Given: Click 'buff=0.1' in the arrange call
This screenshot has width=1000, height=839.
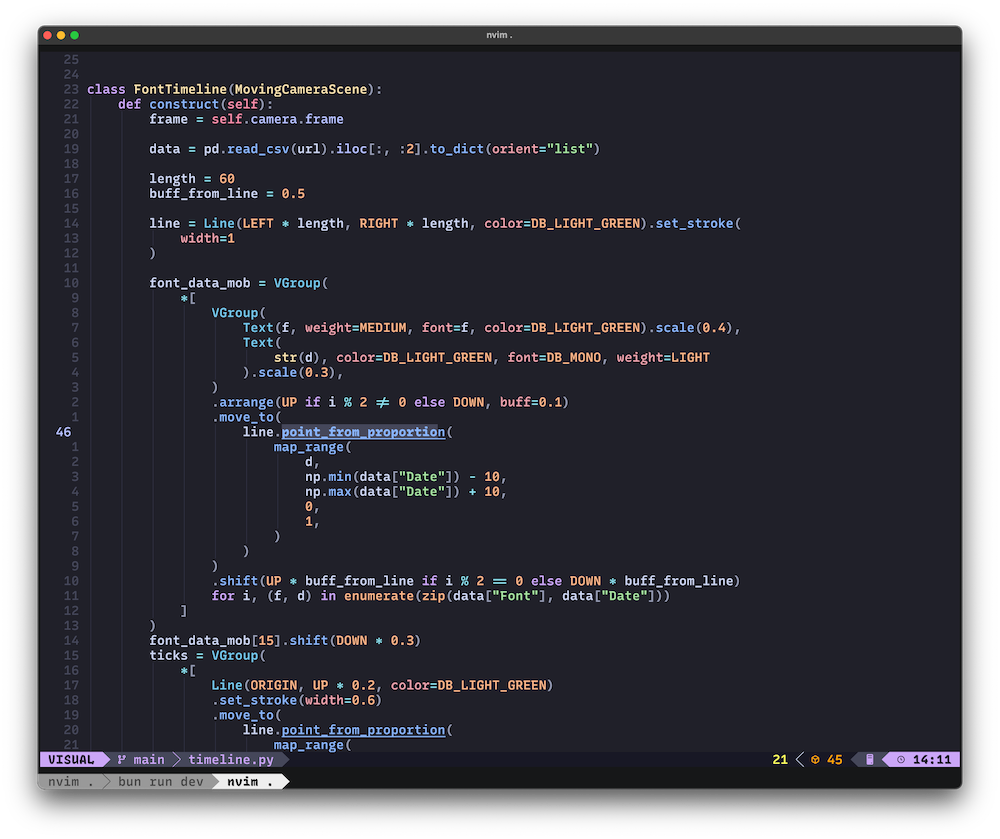Looking at the screenshot, I should coord(531,402).
